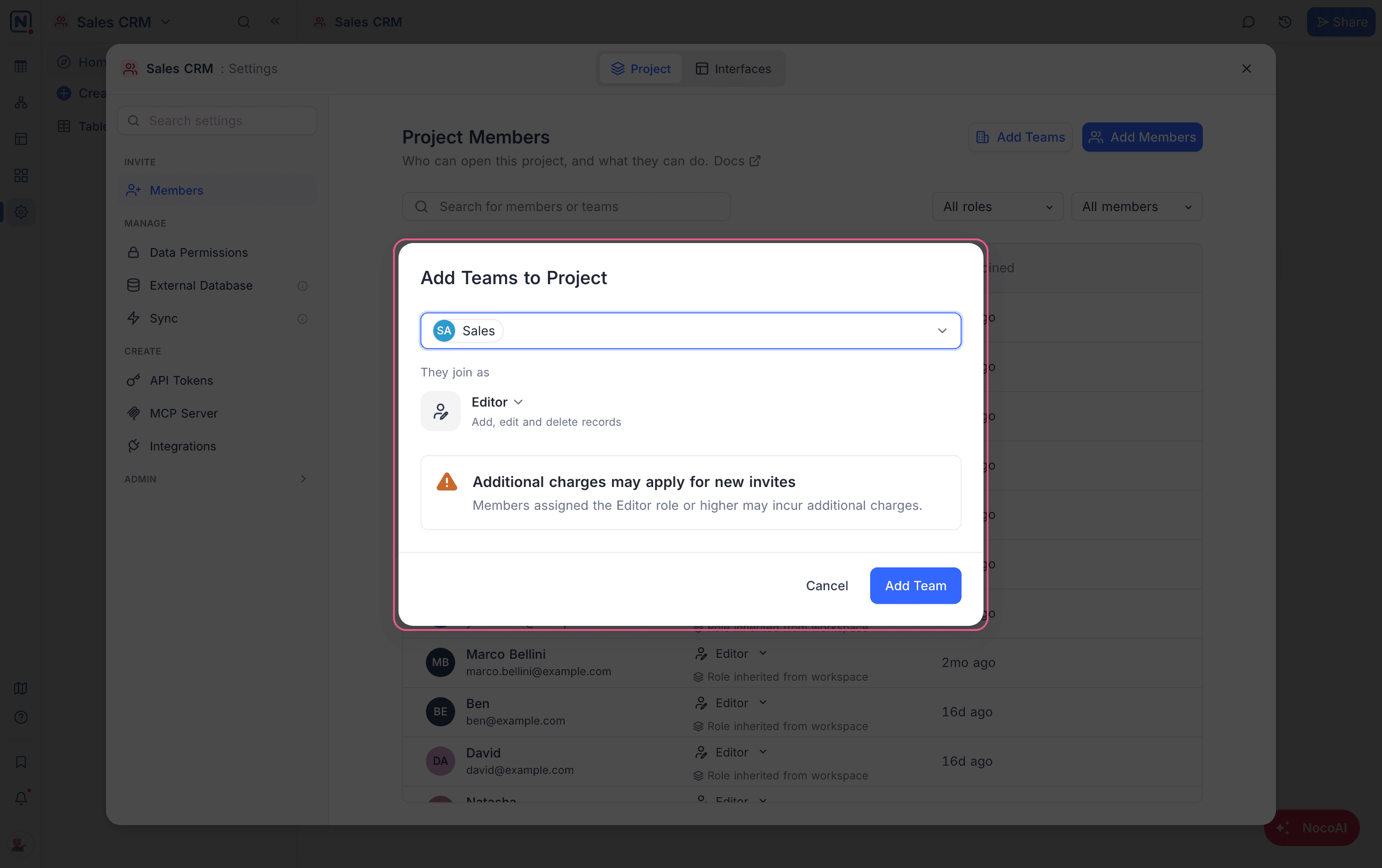This screenshot has height=868, width=1382.
Task: Click the table grid icon in left rail
Action: point(21,66)
